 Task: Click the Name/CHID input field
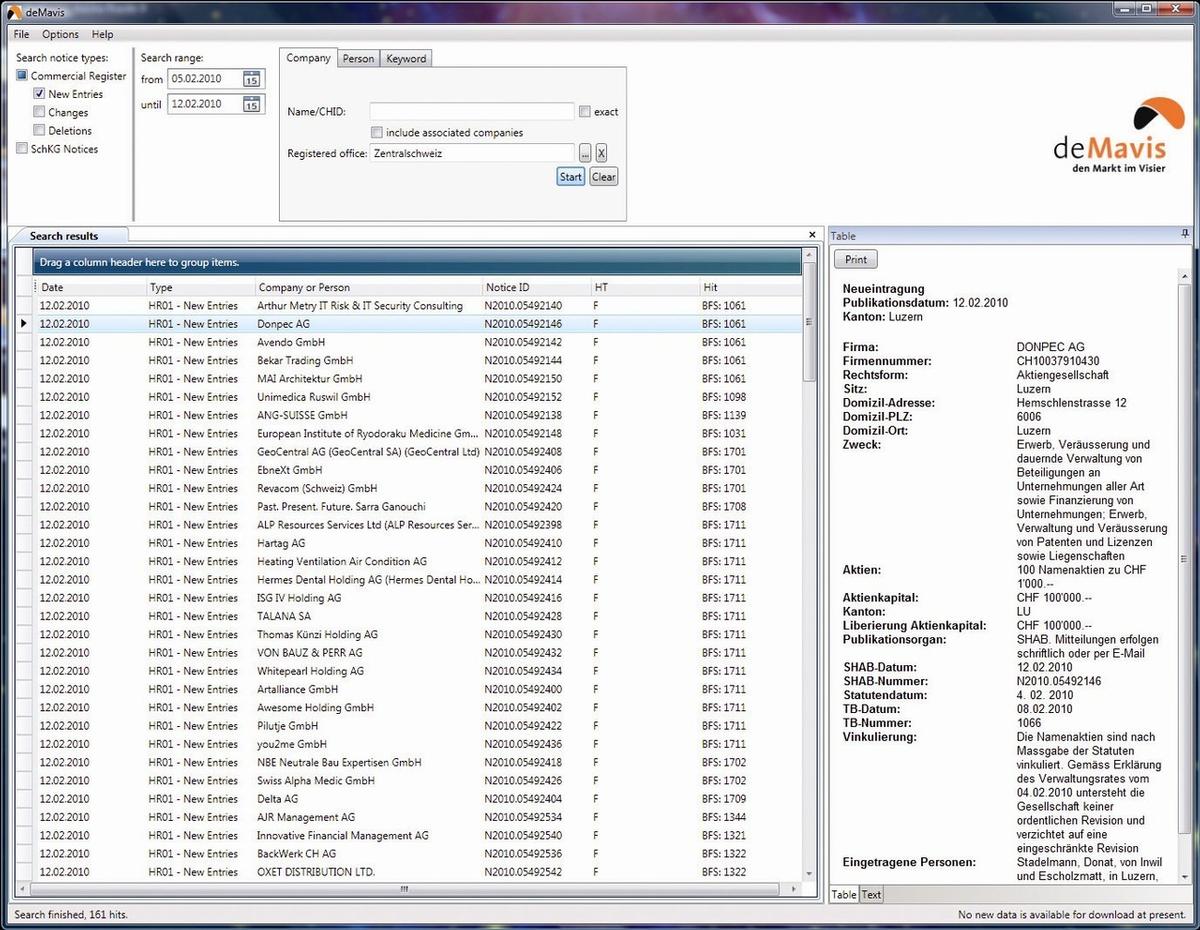(472, 112)
